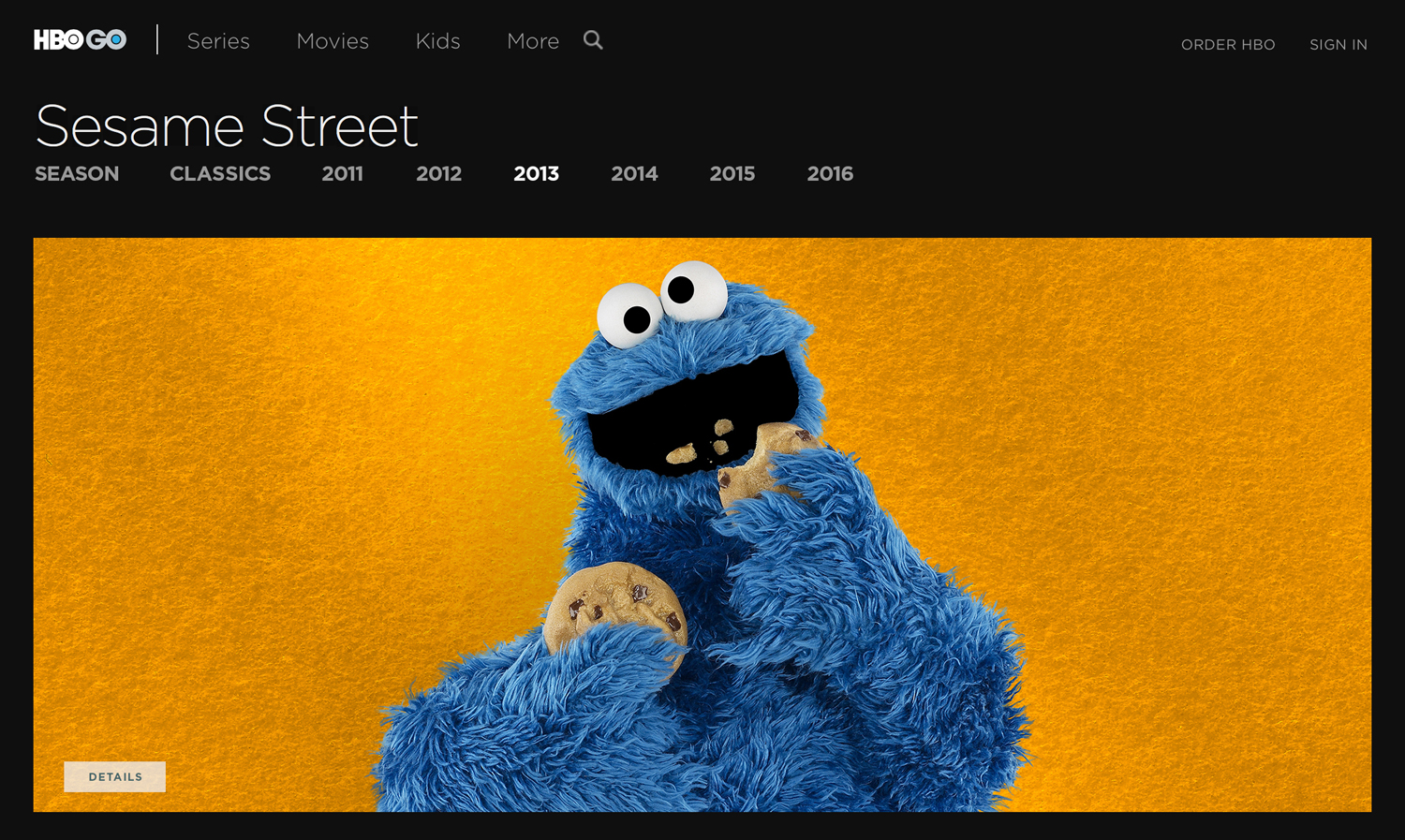
Task: Switch to the 2014 season
Action: [x=634, y=173]
